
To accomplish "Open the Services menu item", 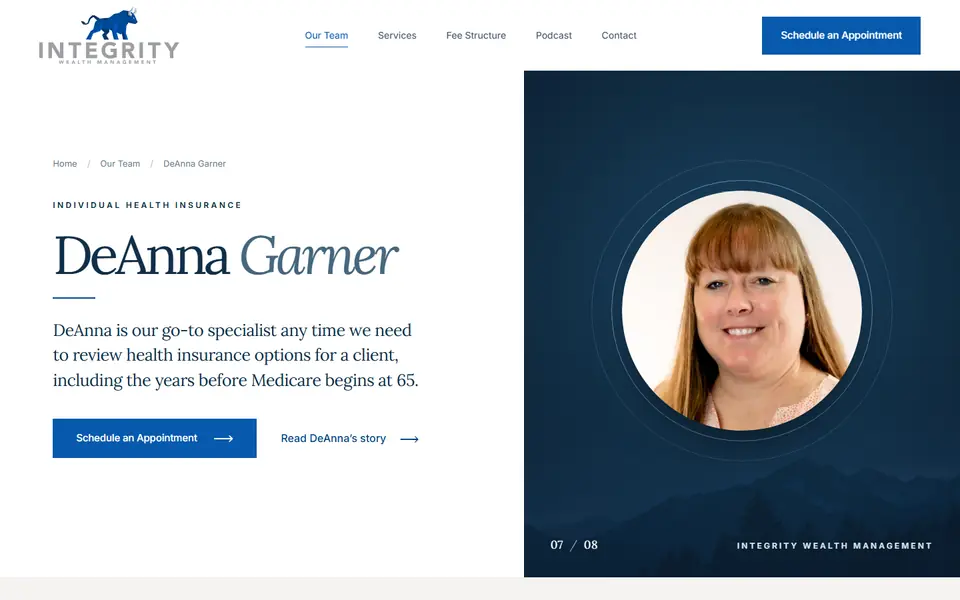I will (397, 36).
